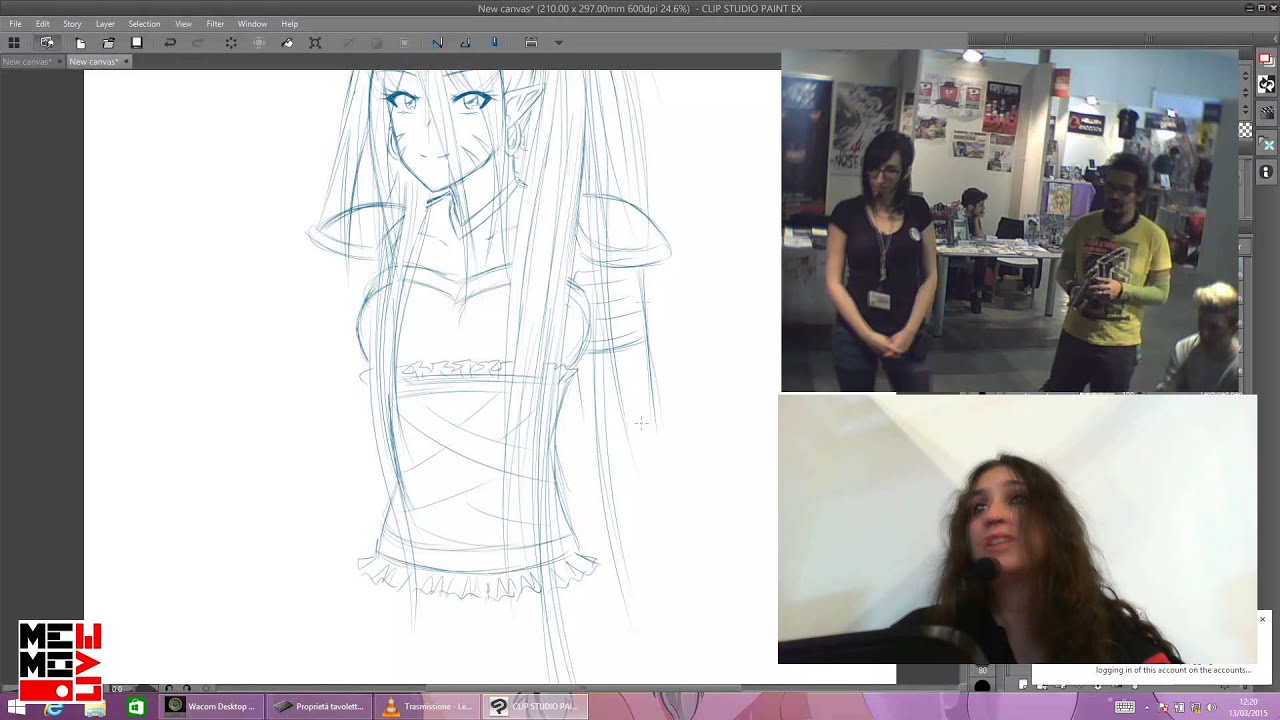Open the Help menu

(x=289, y=24)
